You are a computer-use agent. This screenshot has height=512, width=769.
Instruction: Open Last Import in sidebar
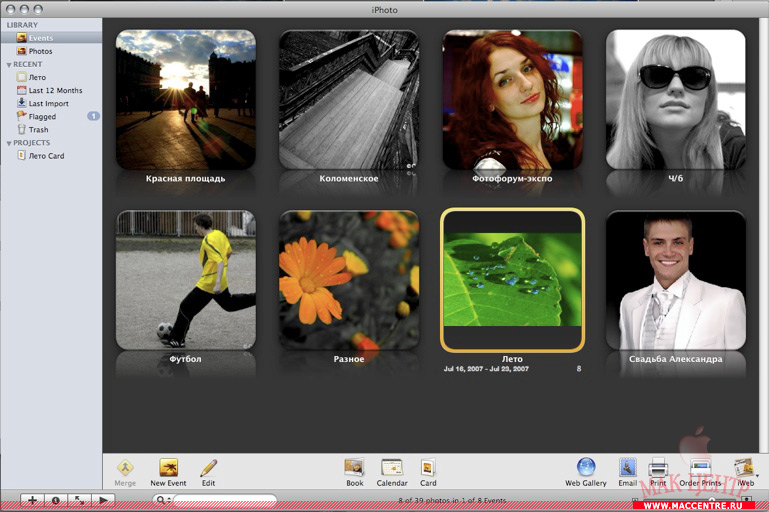[x=51, y=103]
